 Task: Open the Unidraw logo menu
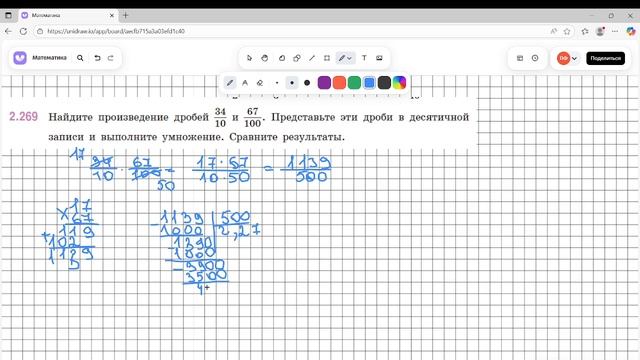(x=20, y=58)
